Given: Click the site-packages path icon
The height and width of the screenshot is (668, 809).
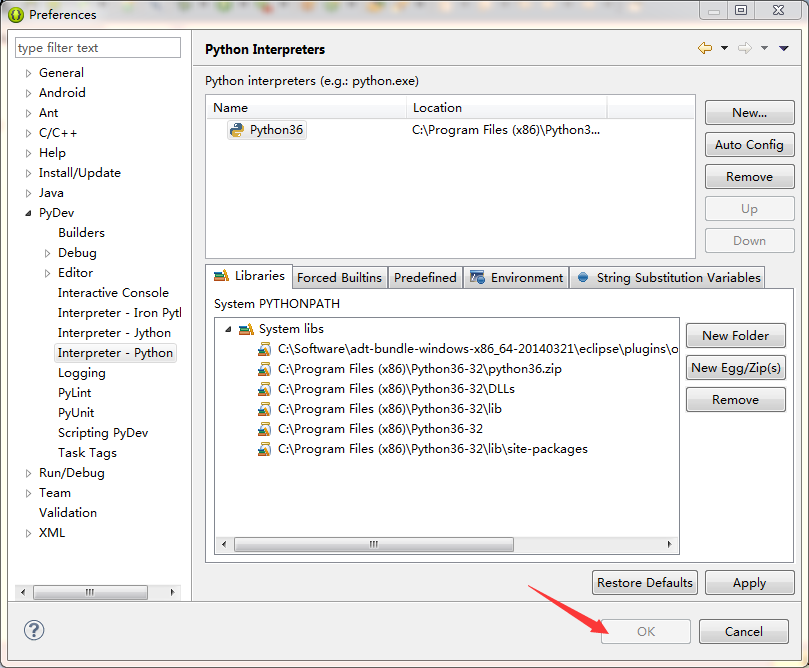Looking at the screenshot, I should (x=264, y=449).
